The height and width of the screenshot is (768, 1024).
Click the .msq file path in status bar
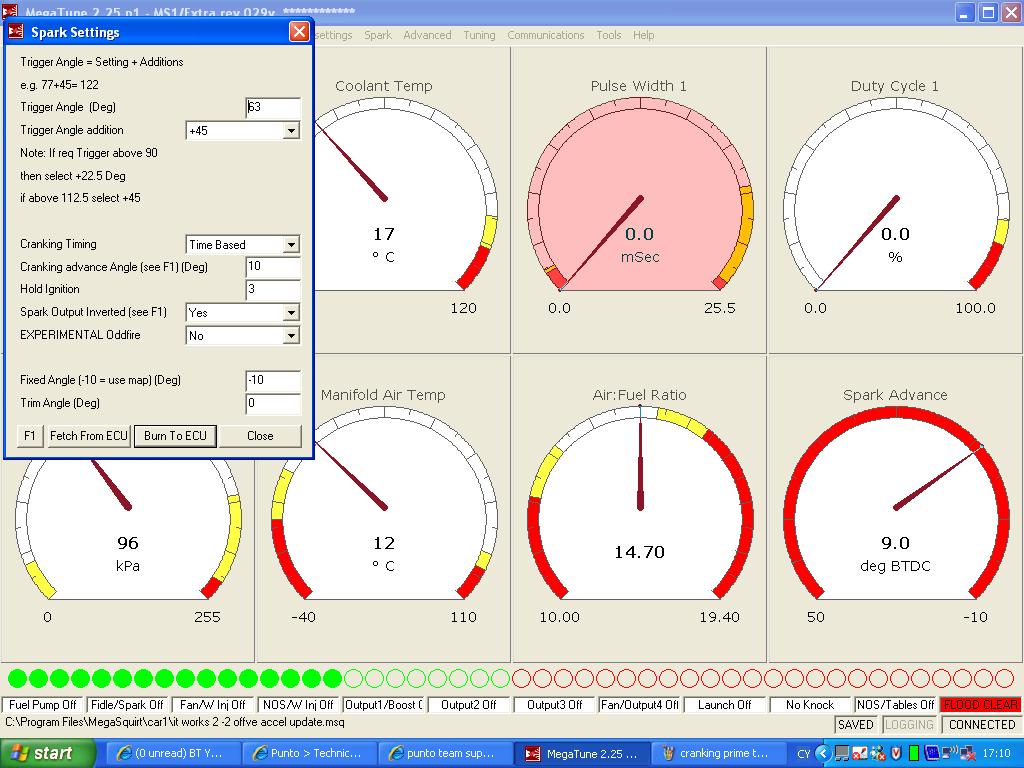pos(174,723)
